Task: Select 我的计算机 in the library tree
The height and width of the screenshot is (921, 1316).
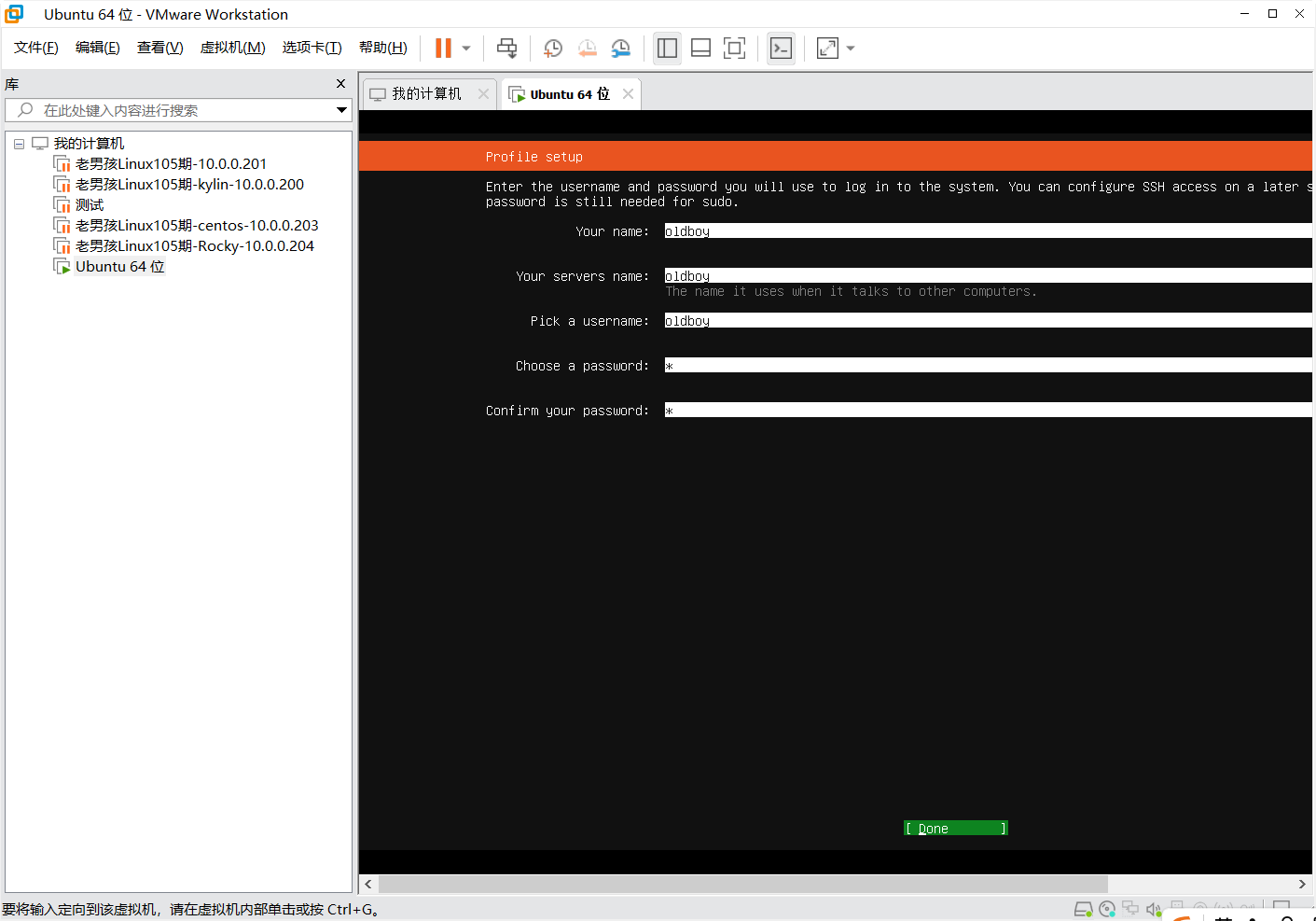Action: coord(89,144)
